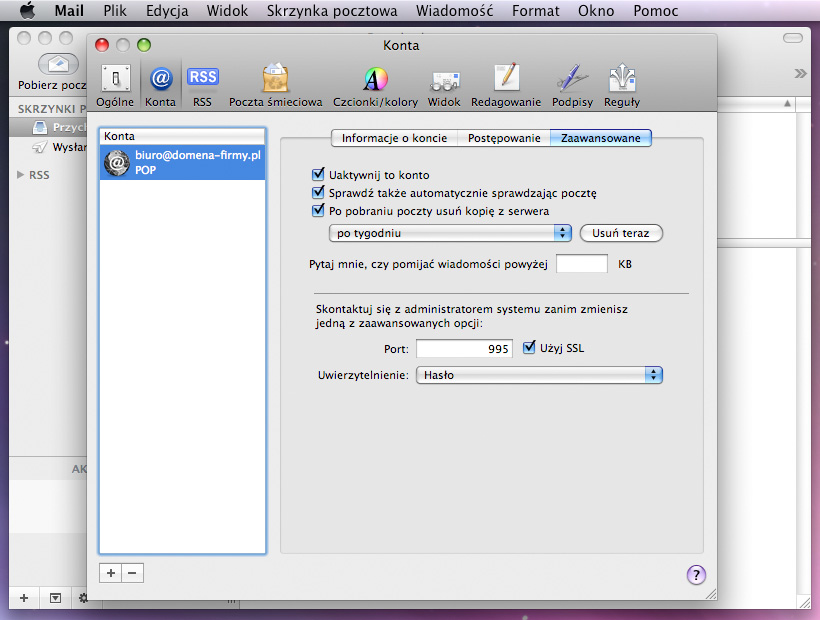Expand the RSS section in sidebar
This screenshot has height=620, width=820.
point(20,175)
